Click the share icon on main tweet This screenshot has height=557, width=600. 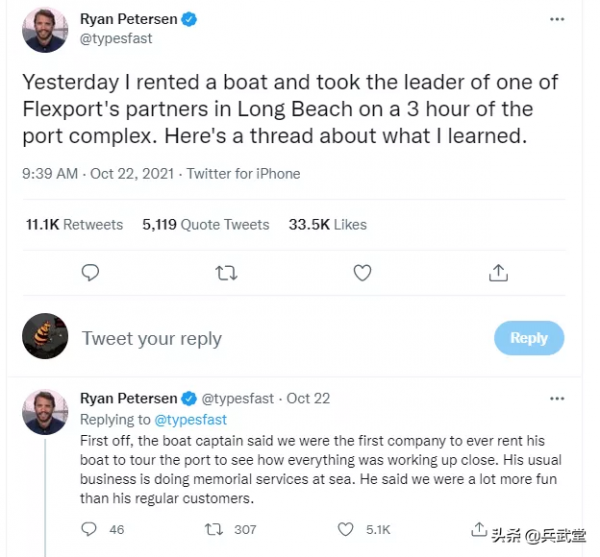498,272
